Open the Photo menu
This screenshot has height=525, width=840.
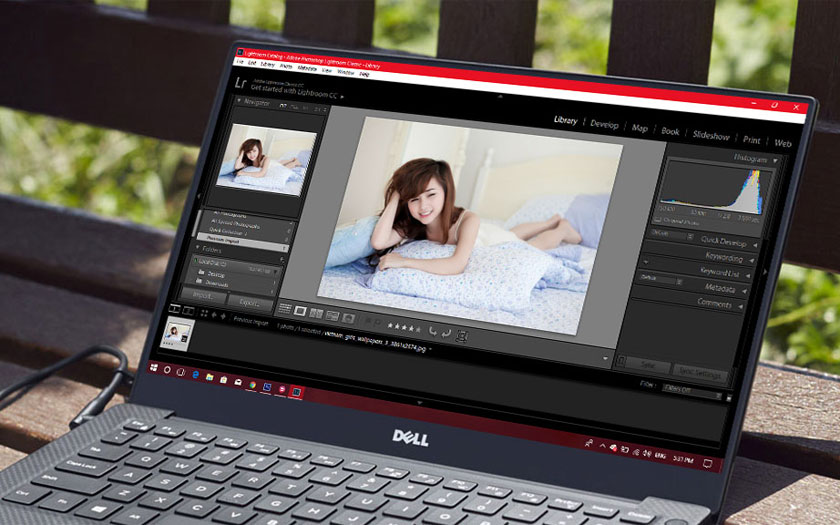point(286,66)
